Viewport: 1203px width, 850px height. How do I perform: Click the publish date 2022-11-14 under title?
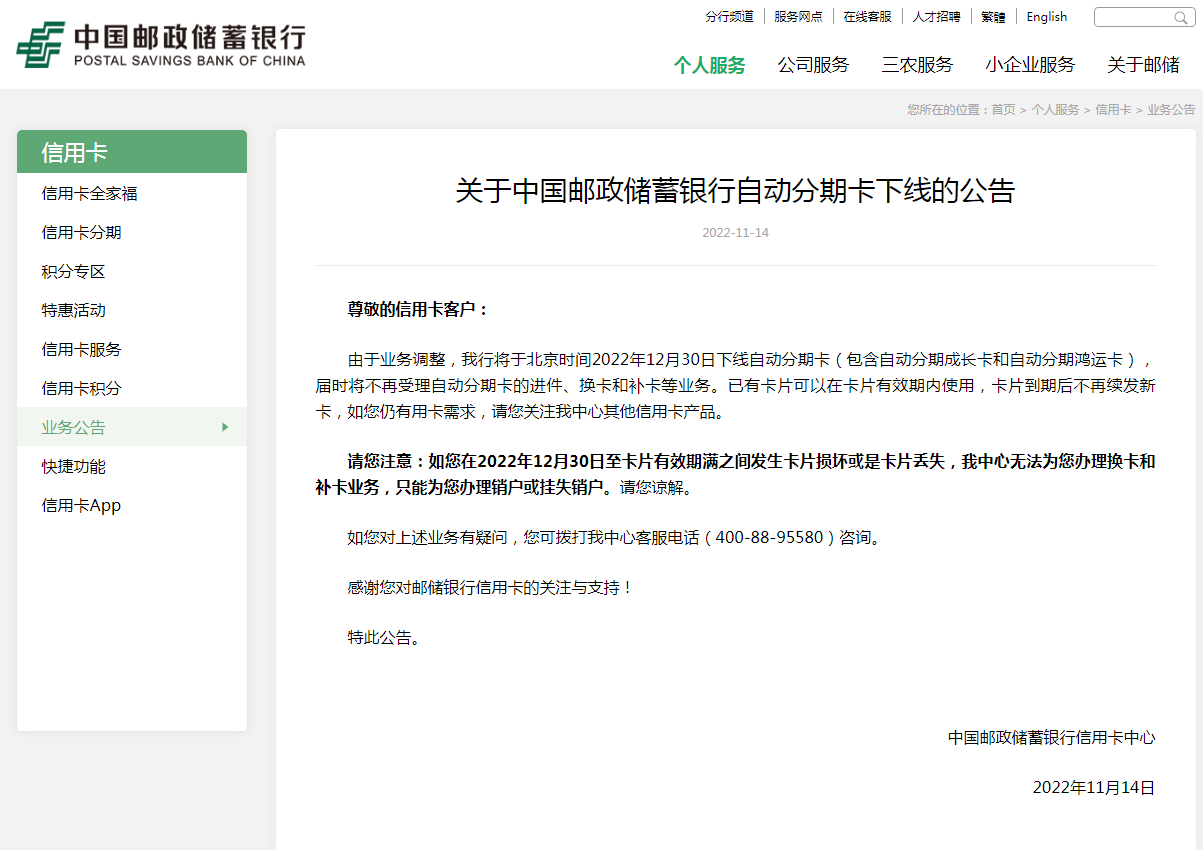[735, 233]
